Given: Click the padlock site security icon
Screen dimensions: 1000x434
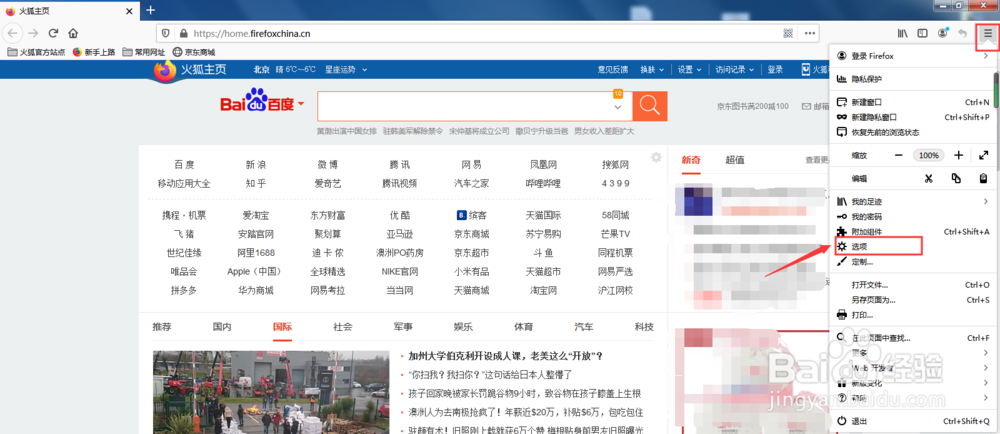Looking at the screenshot, I should click(184, 33).
